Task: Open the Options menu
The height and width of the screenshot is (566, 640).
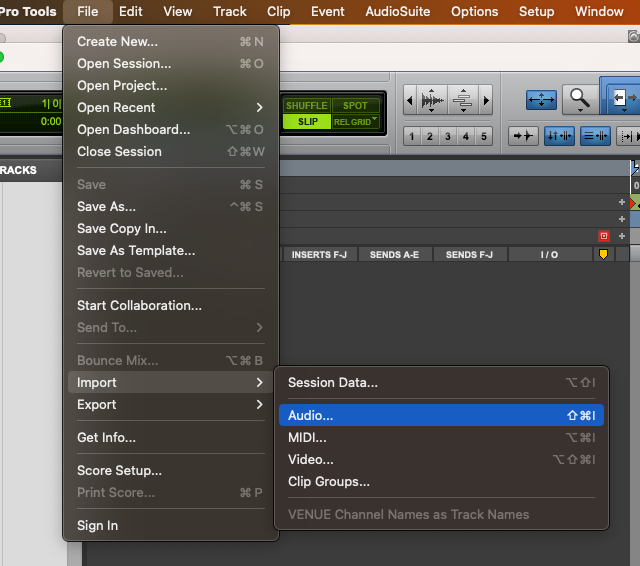Action: (474, 11)
